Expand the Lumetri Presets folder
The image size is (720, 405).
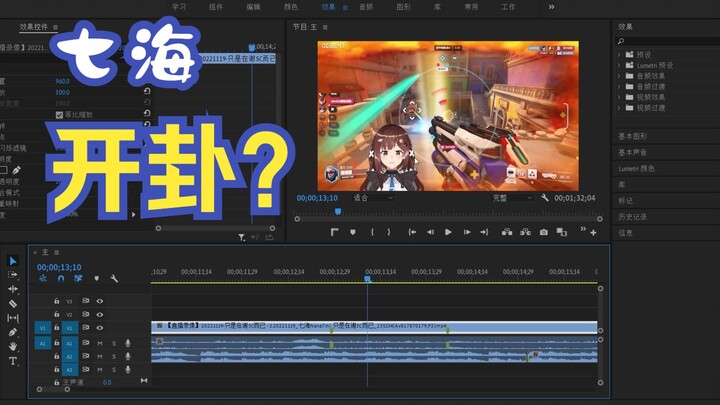(619, 65)
